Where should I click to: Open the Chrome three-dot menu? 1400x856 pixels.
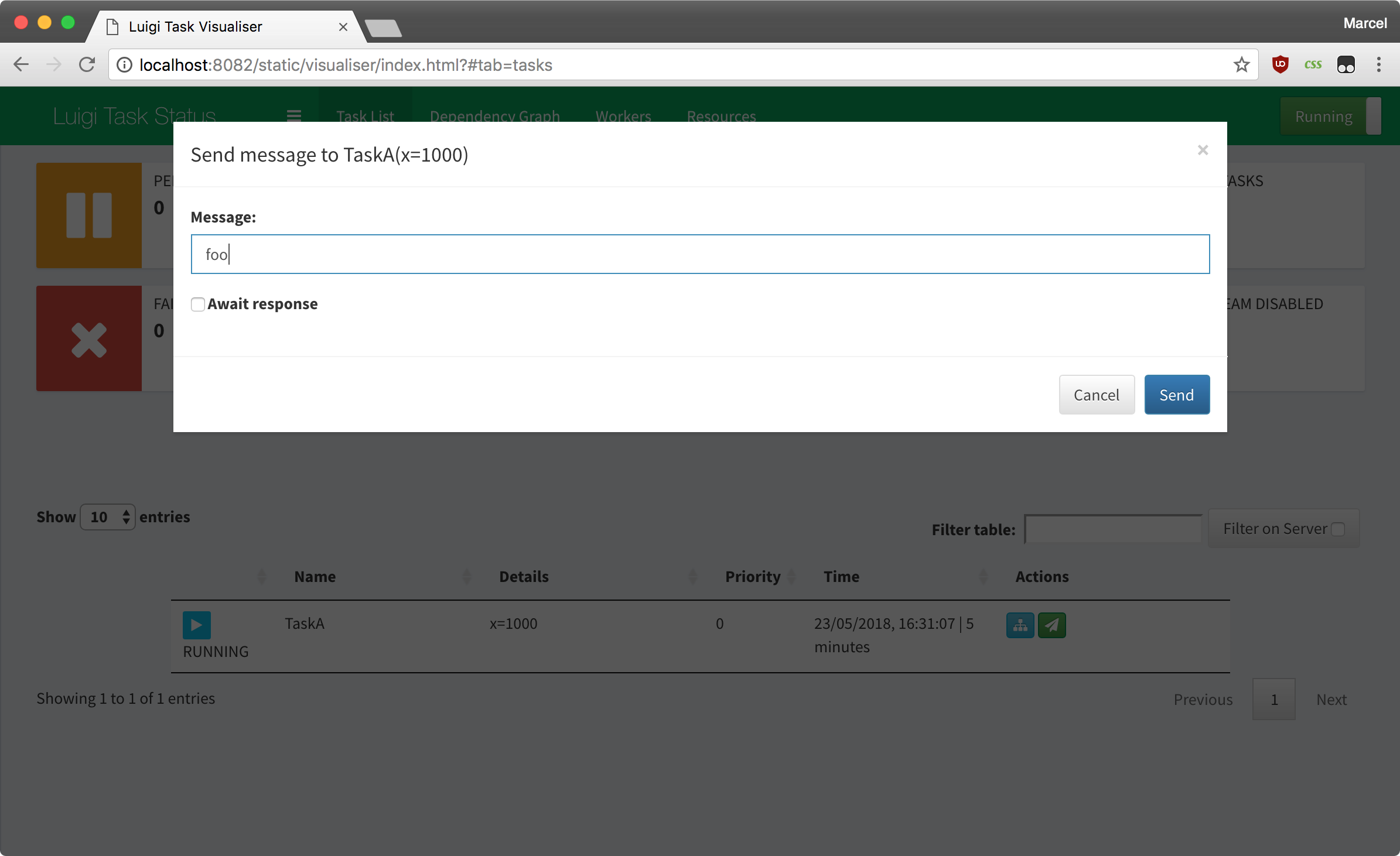tap(1378, 64)
